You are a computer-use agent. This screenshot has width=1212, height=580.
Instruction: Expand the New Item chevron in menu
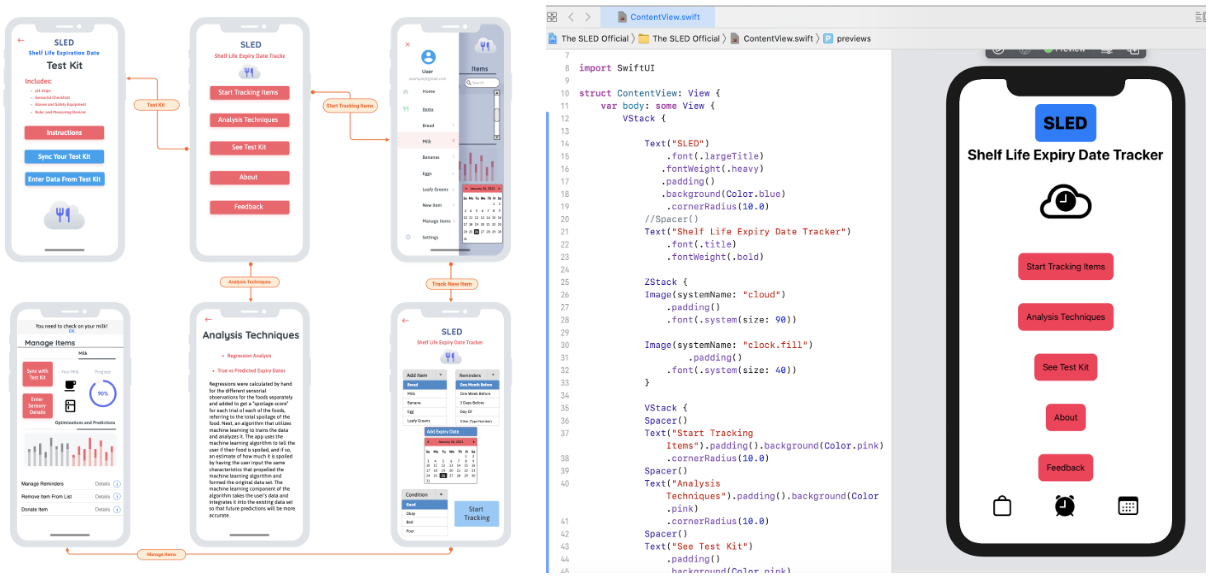coord(453,205)
